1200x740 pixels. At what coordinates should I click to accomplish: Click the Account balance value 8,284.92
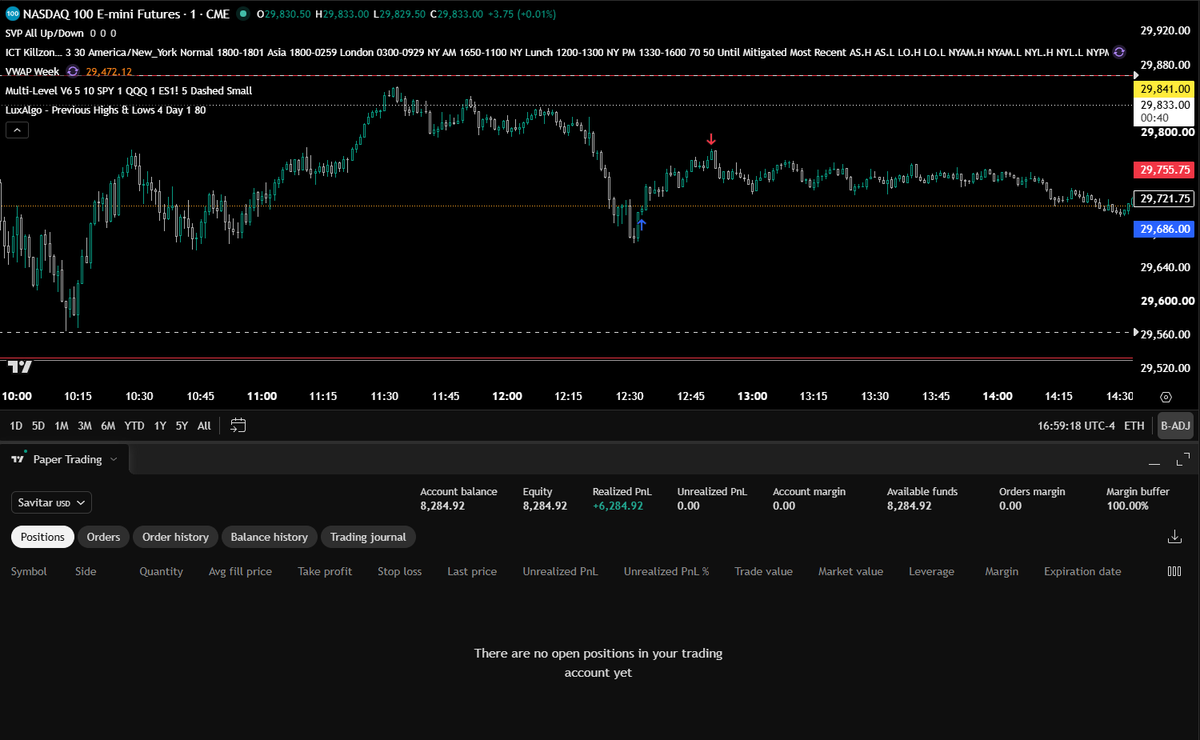443,506
